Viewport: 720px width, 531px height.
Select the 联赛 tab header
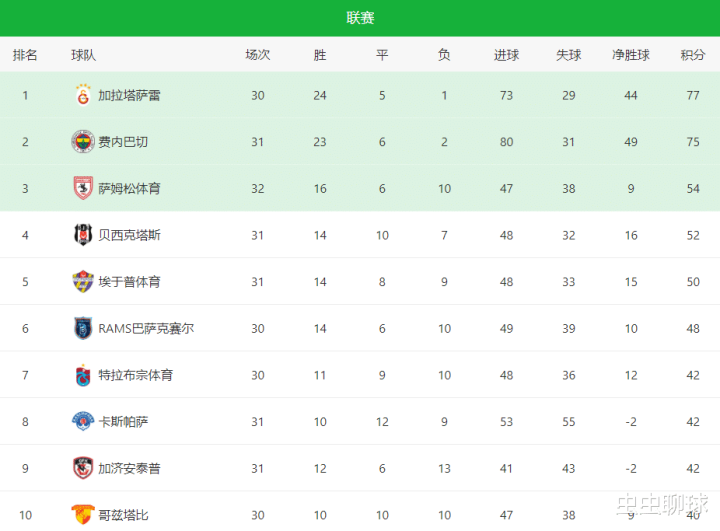[x=360, y=18]
